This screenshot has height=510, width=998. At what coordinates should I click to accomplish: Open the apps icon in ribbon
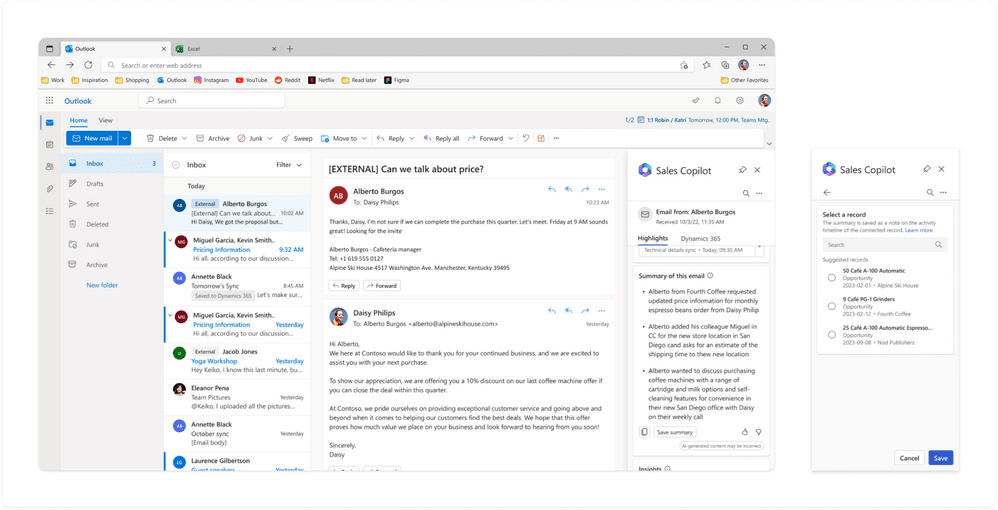(541, 138)
